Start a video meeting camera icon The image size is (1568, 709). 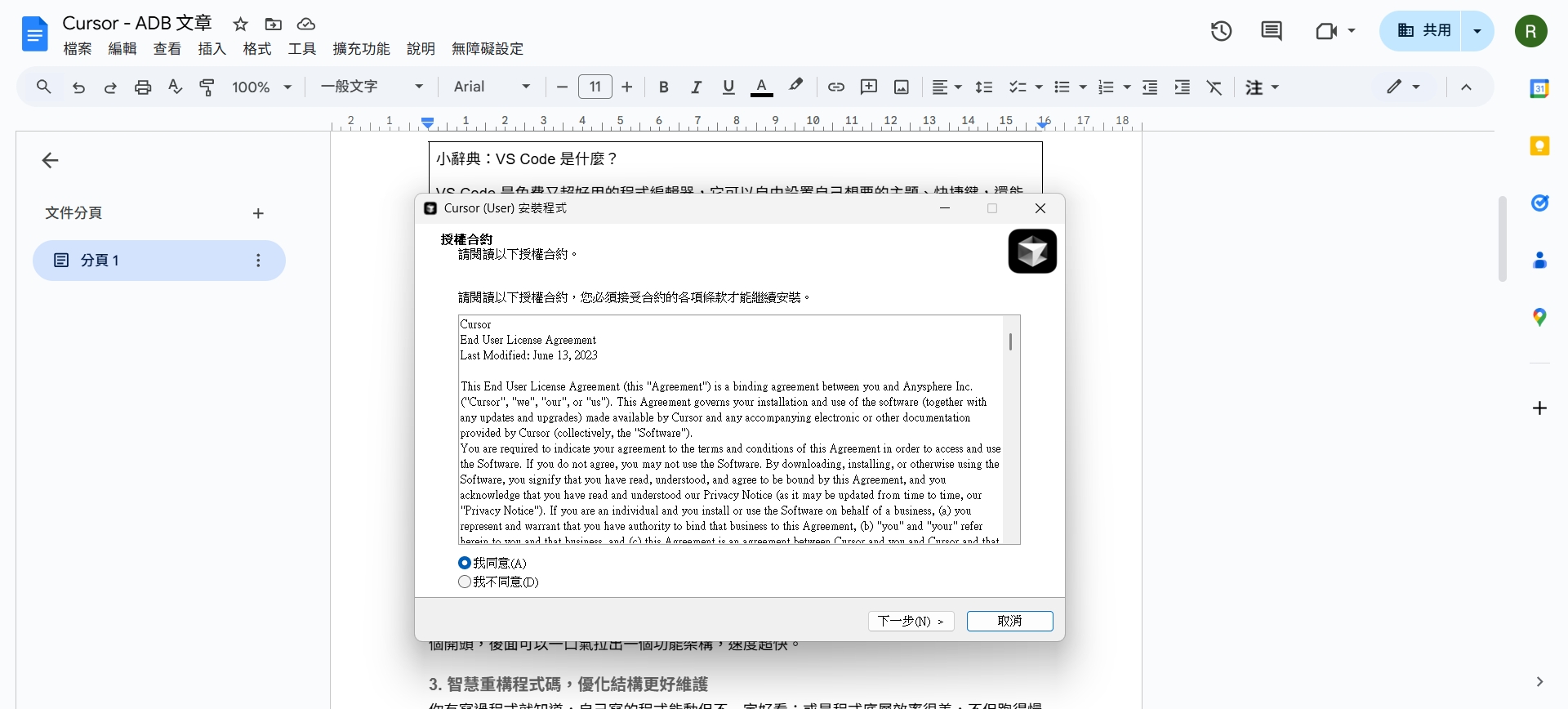[1326, 31]
